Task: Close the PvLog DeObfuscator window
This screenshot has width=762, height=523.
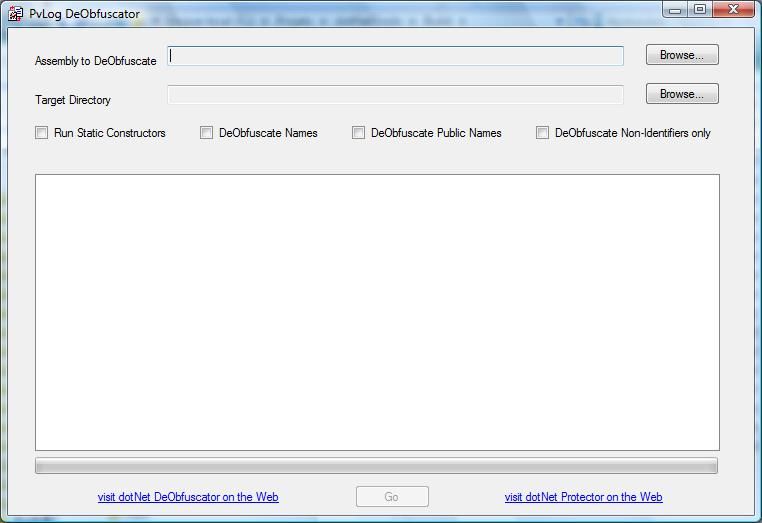Action: click(x=735, y=10)
